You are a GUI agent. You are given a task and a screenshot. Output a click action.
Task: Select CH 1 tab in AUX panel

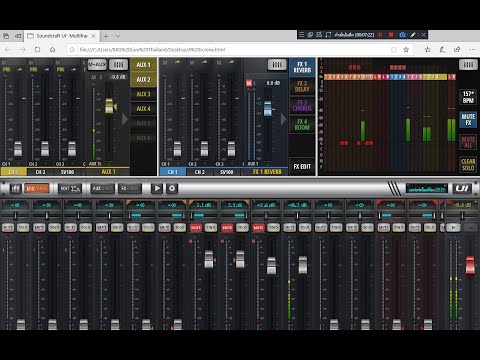click(13, 172)
